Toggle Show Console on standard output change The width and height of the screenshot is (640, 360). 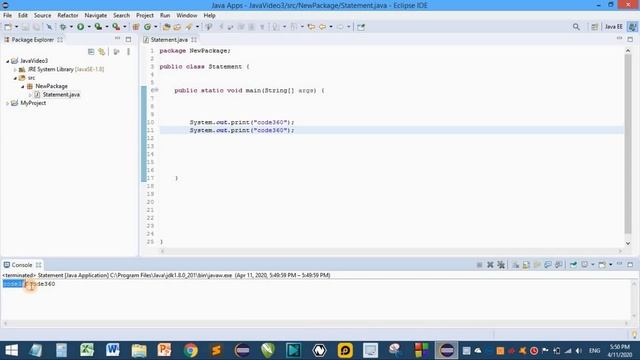tap(548, 265)
